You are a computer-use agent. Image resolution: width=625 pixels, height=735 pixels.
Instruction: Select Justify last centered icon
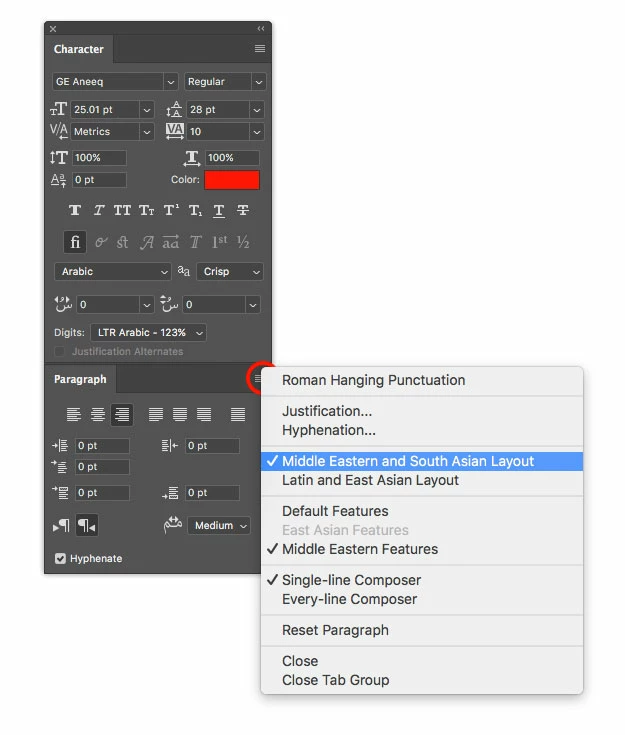point(180,414)
